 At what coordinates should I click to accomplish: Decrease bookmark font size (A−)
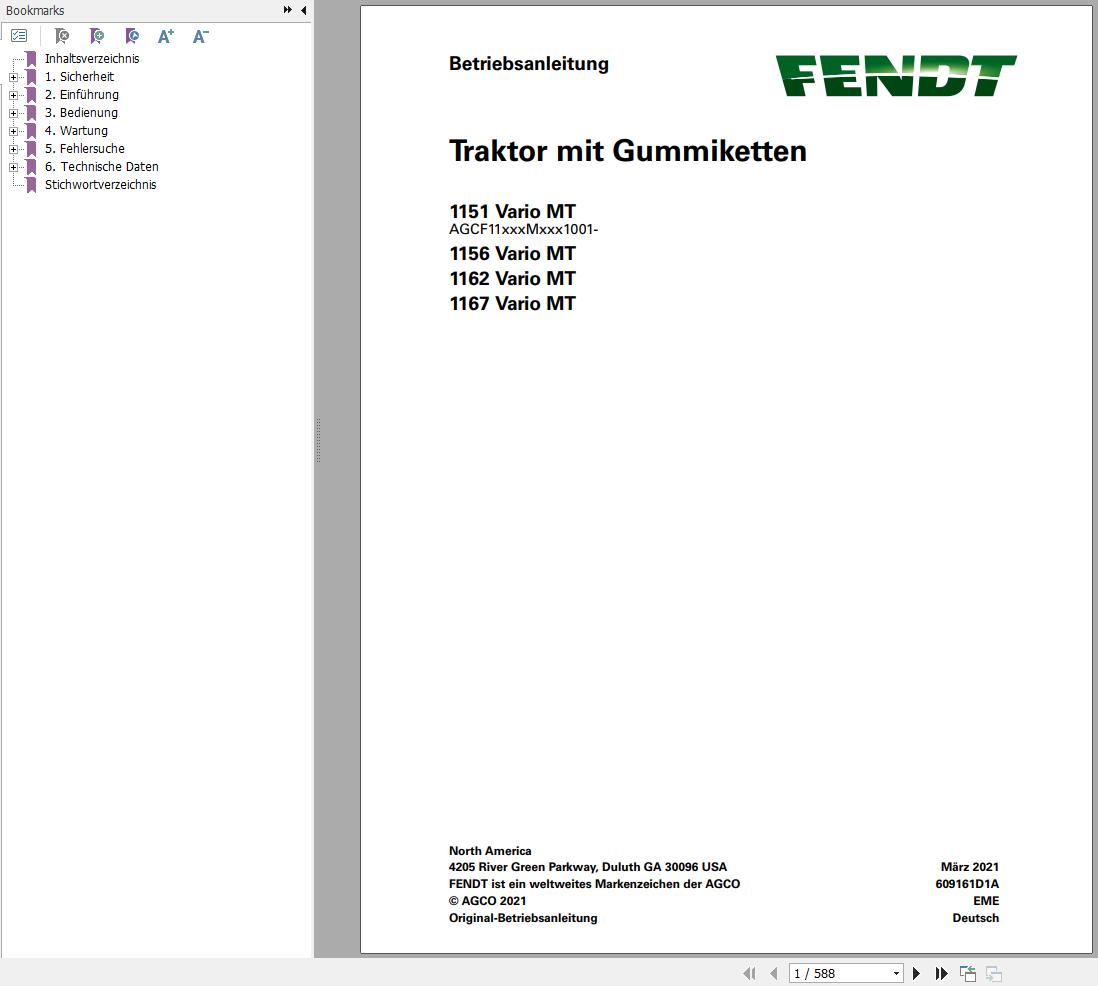point(201,36)
